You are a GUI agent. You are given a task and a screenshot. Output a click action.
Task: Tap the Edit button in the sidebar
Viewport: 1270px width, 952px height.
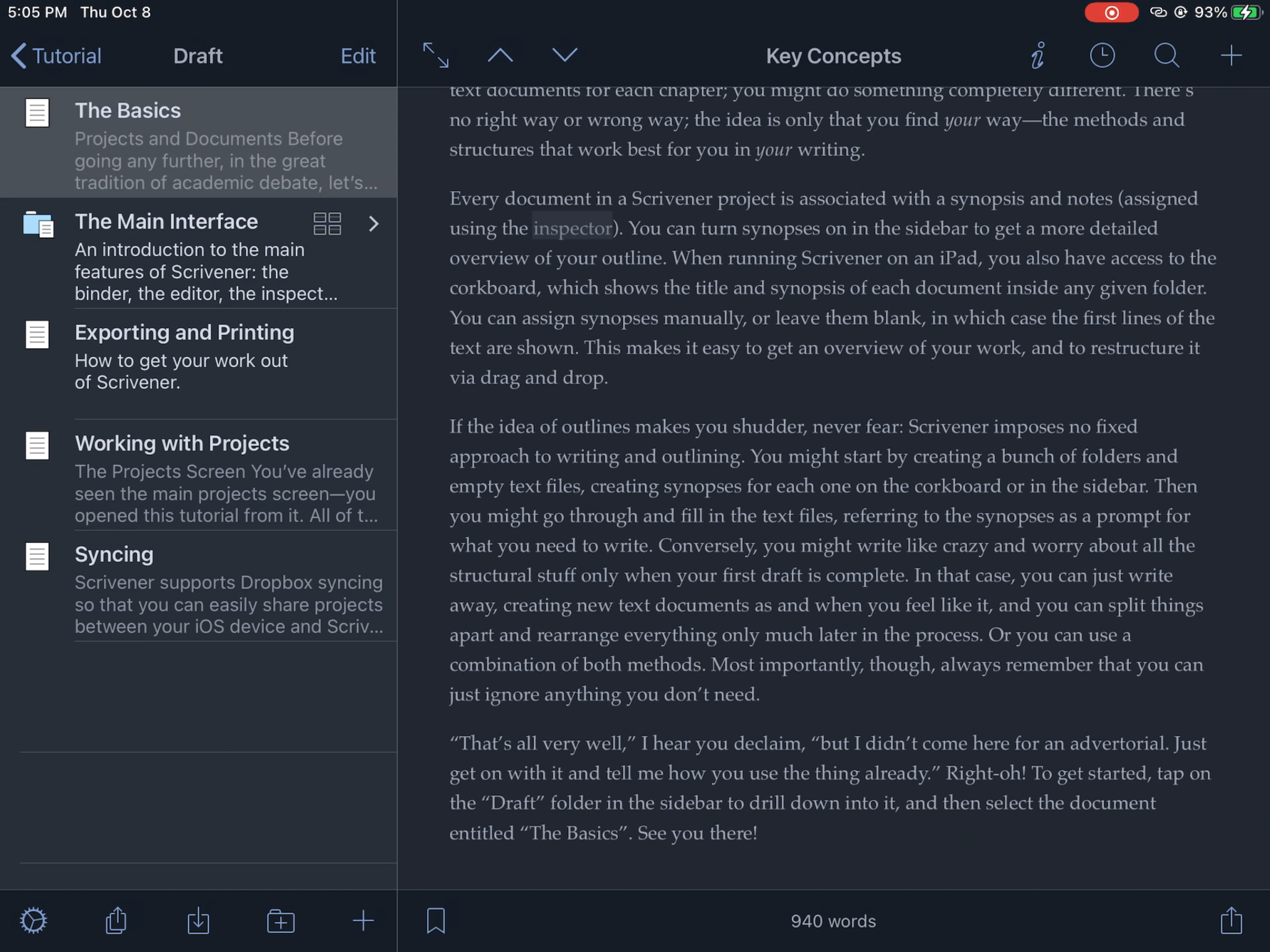(358, 56)
